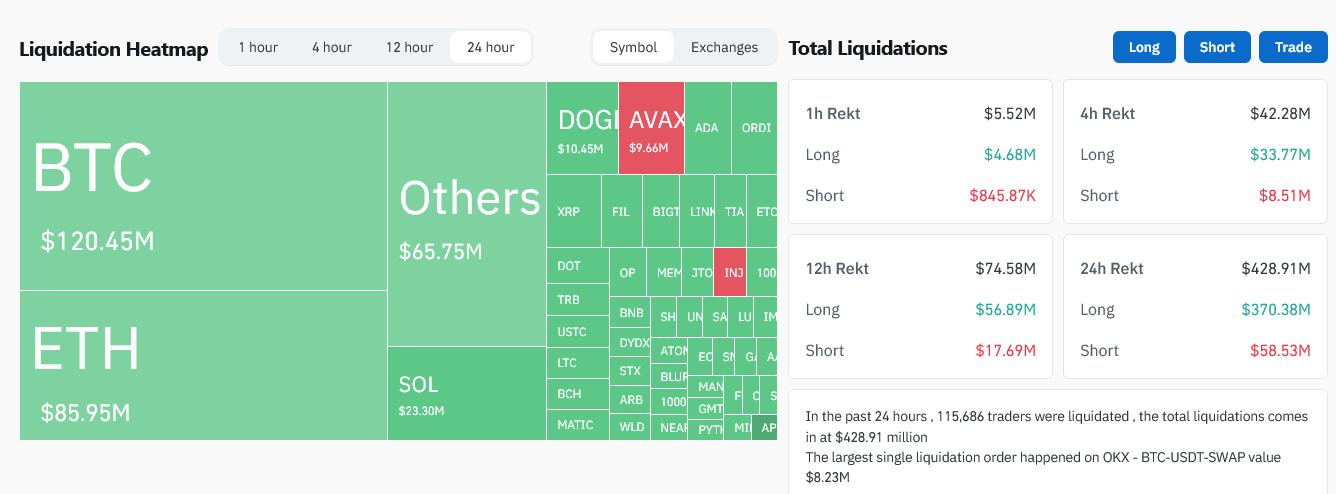The height and width of the screenshot is (494, 1336).
Task: Select the Others heatmap block
Action: click(467, 214)
